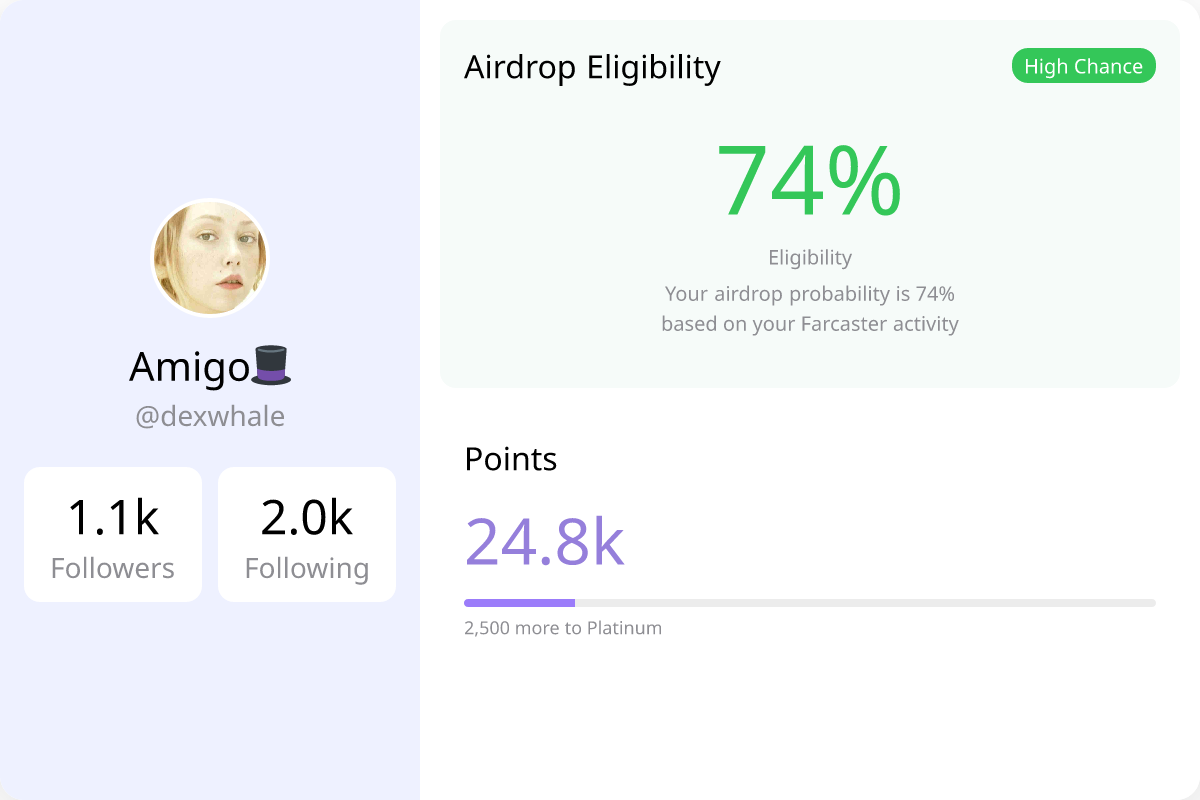The image size is (1200, 800).
Task: Open the 2.0k Following card
Action: pos(307,534)
